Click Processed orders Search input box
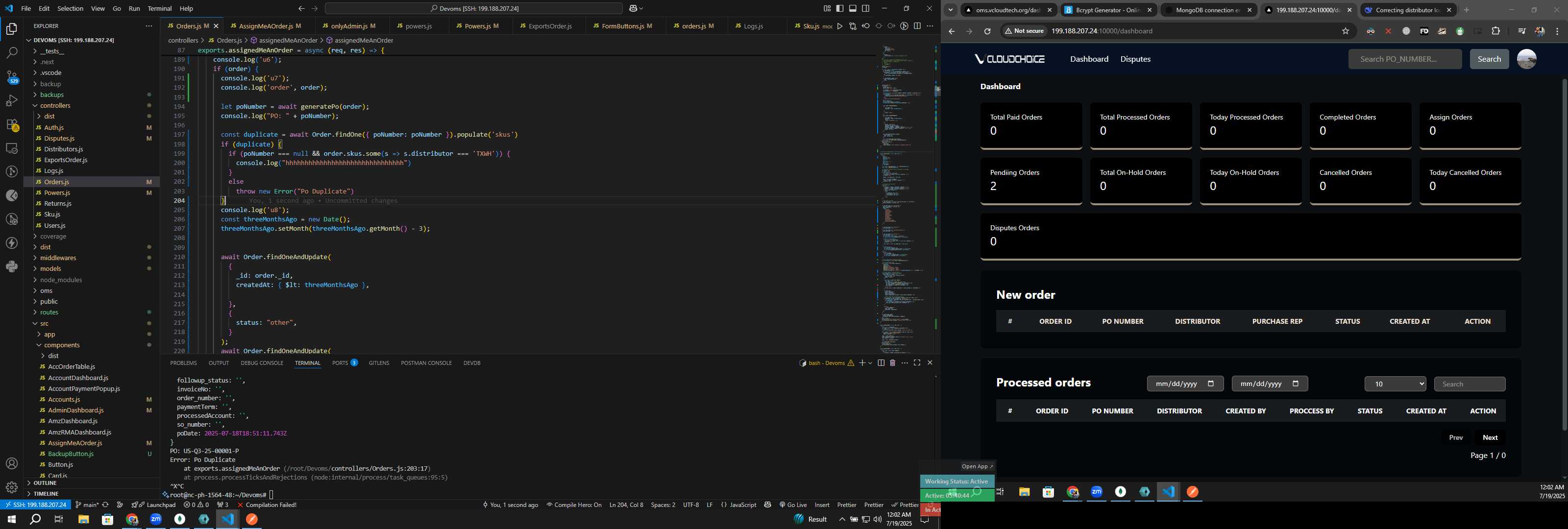1568x529 pixels. pyautogui.click(x=1470, y=384)
